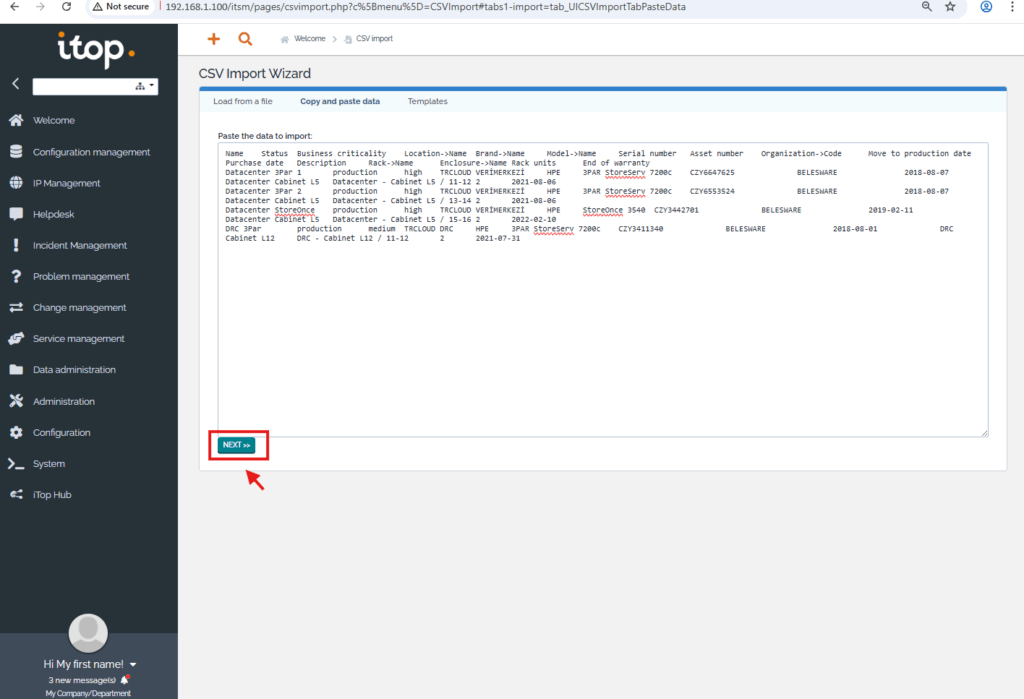Viewport: 1024px width, 699px height.
Task: Expand the Hi My first name user menu
Action: [89, 664]
